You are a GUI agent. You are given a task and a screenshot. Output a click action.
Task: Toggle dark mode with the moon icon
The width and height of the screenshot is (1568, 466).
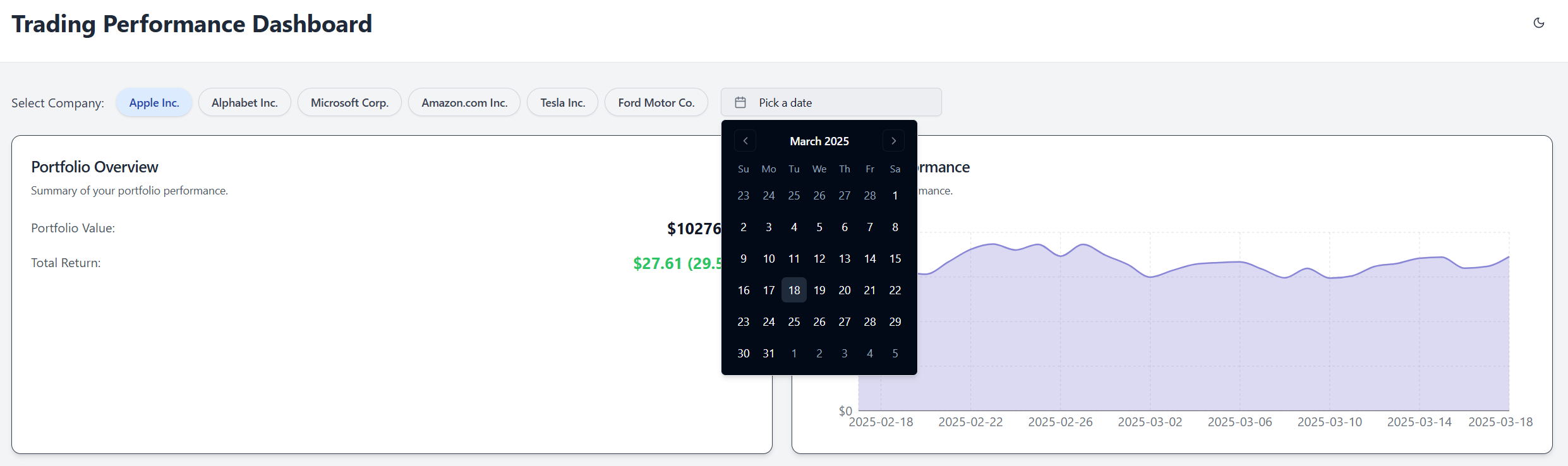[x=1539, y=23]
